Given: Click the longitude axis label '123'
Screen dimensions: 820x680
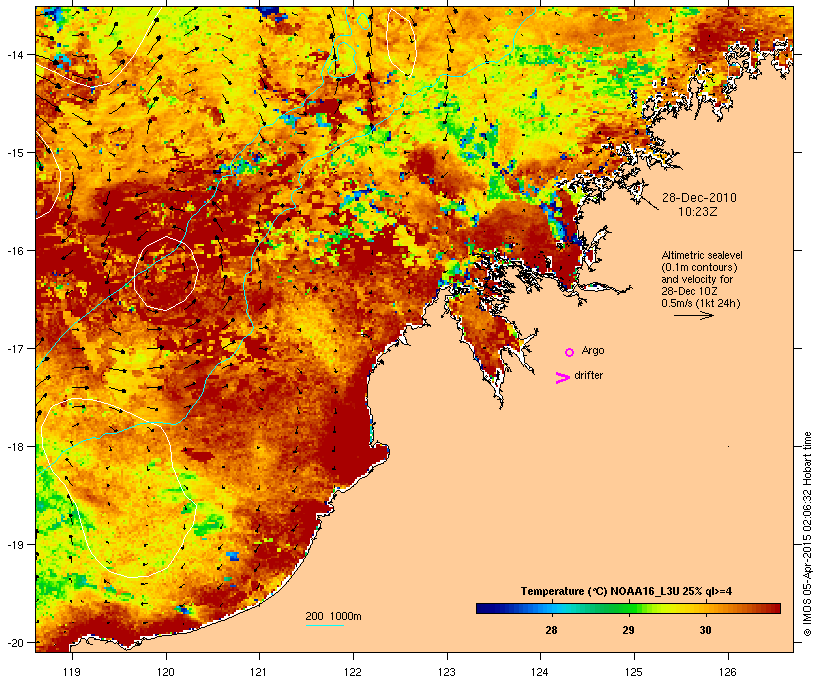Looking at the screenshot, I should pyautogui.click(x=447, y=672).
